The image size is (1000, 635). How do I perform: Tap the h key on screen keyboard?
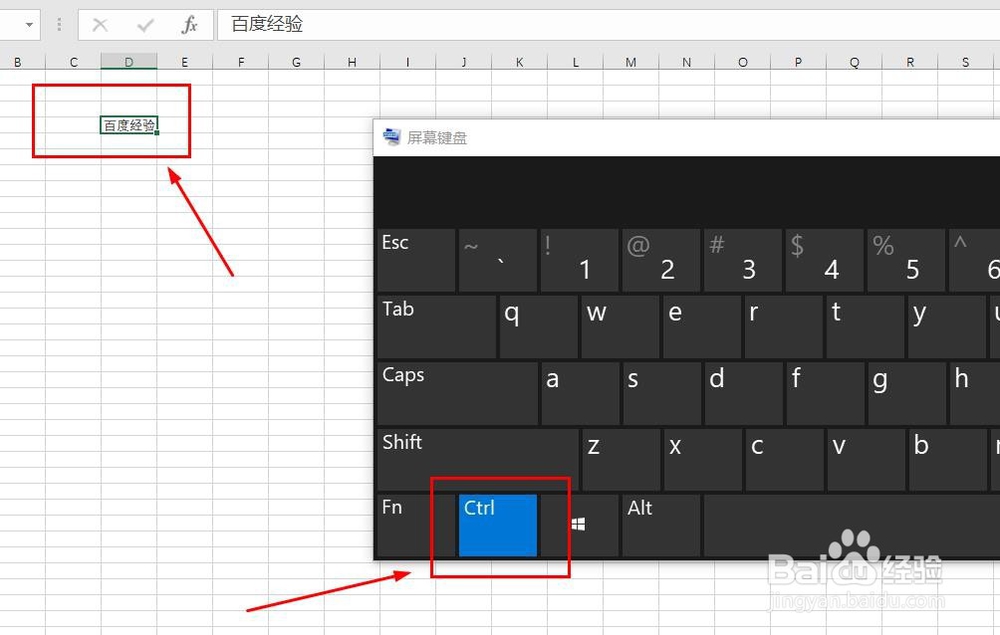click(975, 393)
